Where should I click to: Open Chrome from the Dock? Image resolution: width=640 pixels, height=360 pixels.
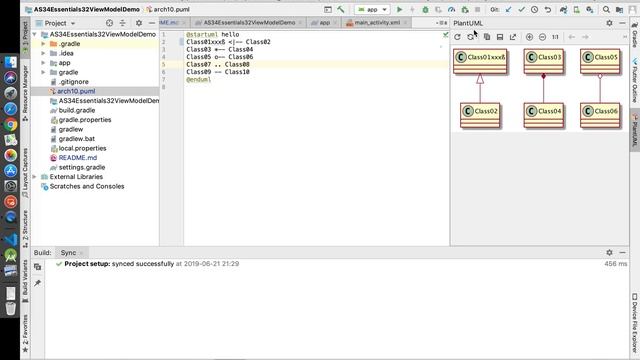pyautogui.click(x=11, y=124)
